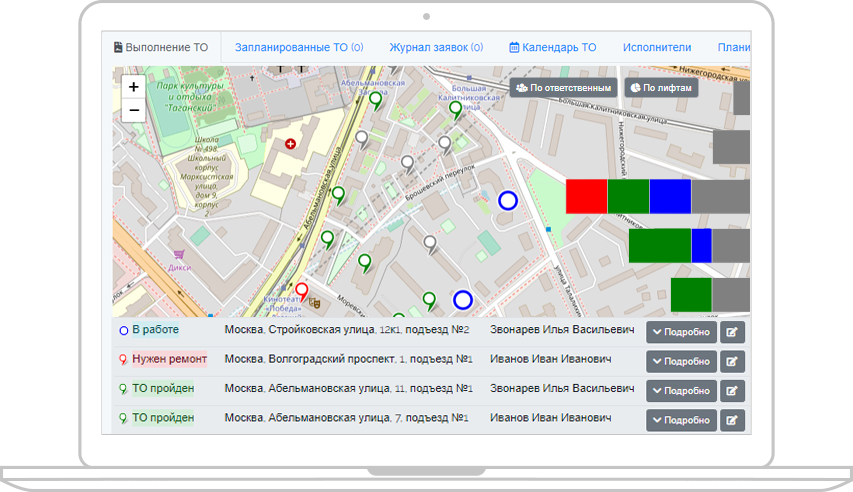Screen dimensions: 853x492
Task: Zoom in on the map
Action: click(134, 88)
